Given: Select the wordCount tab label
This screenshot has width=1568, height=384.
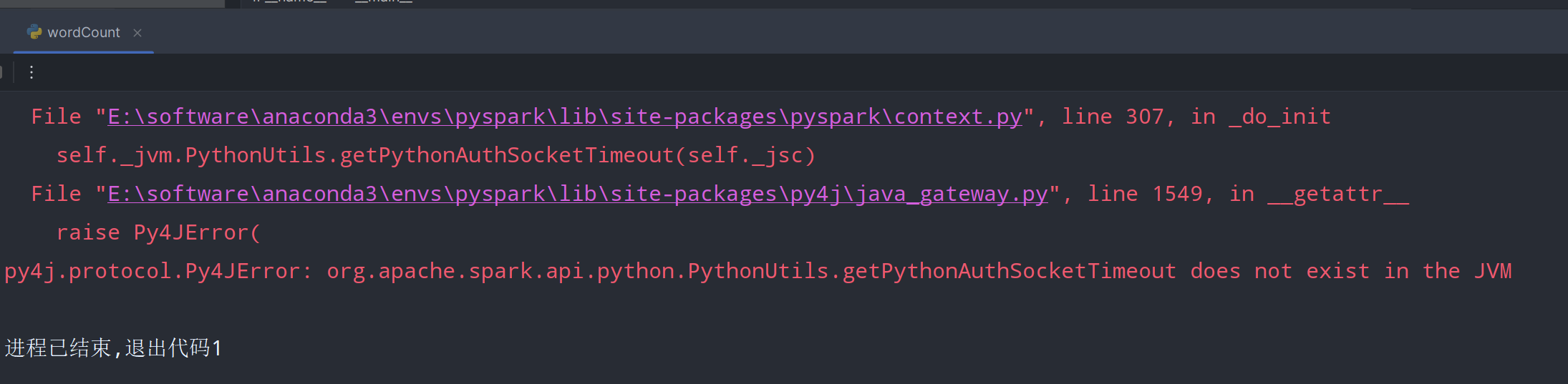Looking at the screenshot, I should (83, 33).
